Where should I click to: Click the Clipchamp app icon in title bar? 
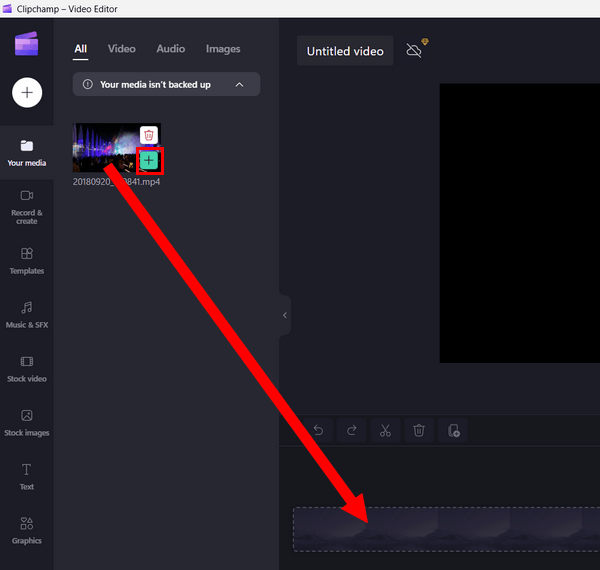7,9
